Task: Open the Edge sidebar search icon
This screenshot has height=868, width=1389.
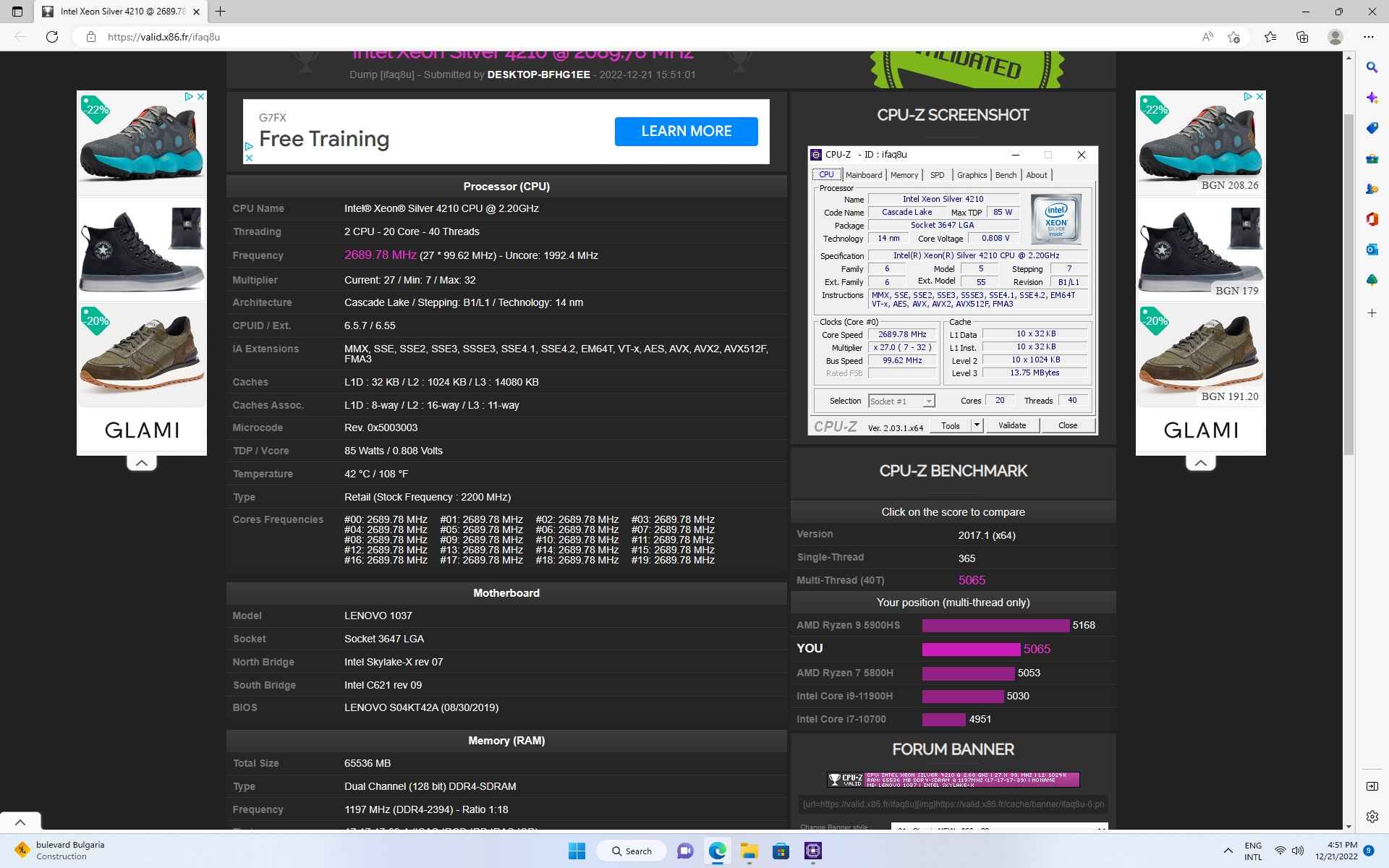Action: (x=1372, y=67)
